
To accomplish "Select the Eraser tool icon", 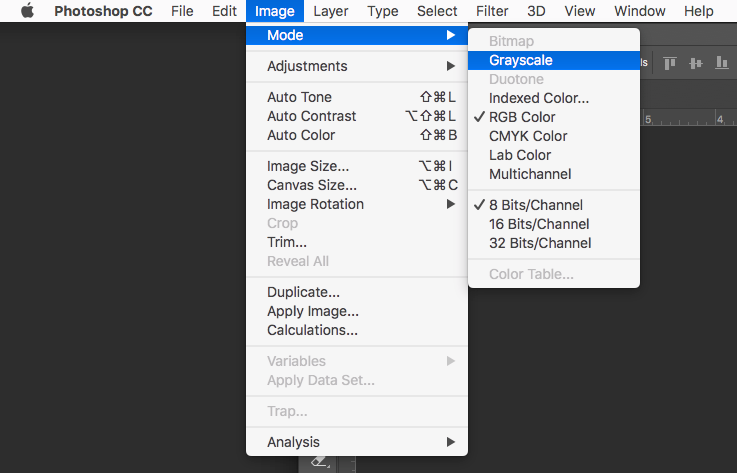I will point(320,463).
